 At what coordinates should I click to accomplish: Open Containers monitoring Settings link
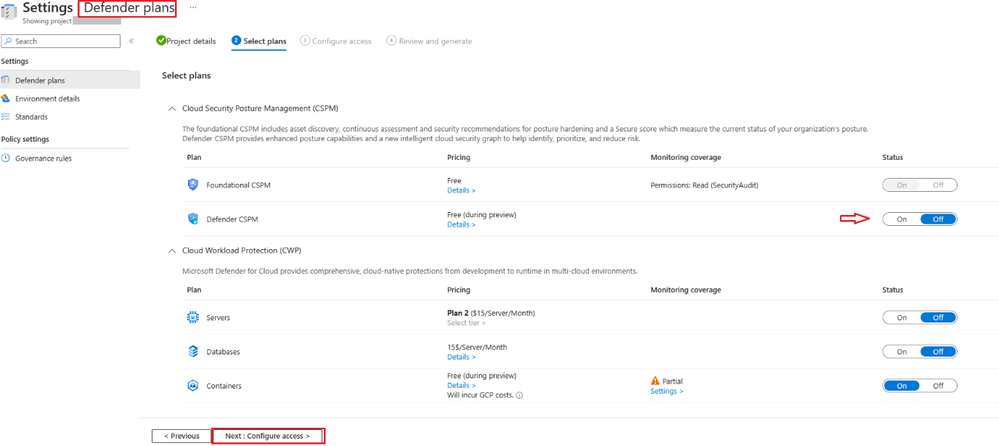point(666,392)
